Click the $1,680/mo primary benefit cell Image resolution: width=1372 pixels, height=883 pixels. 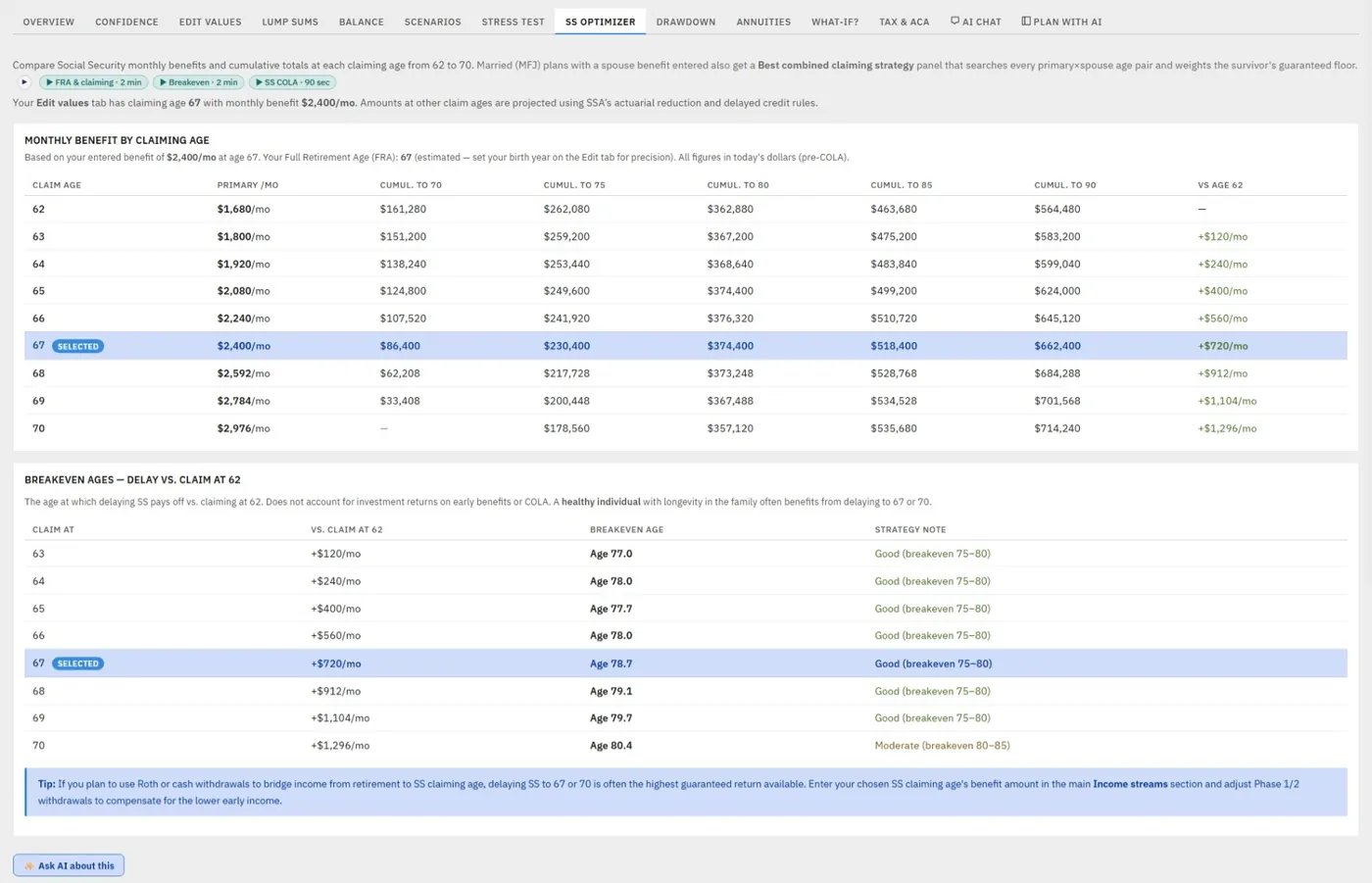point(243,209)
